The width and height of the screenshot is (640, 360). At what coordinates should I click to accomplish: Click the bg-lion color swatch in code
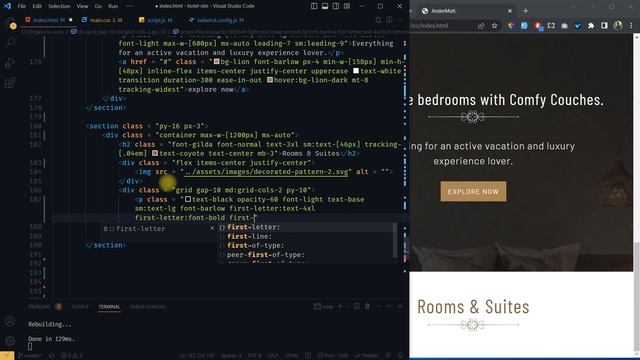click(x=216, y=62)
